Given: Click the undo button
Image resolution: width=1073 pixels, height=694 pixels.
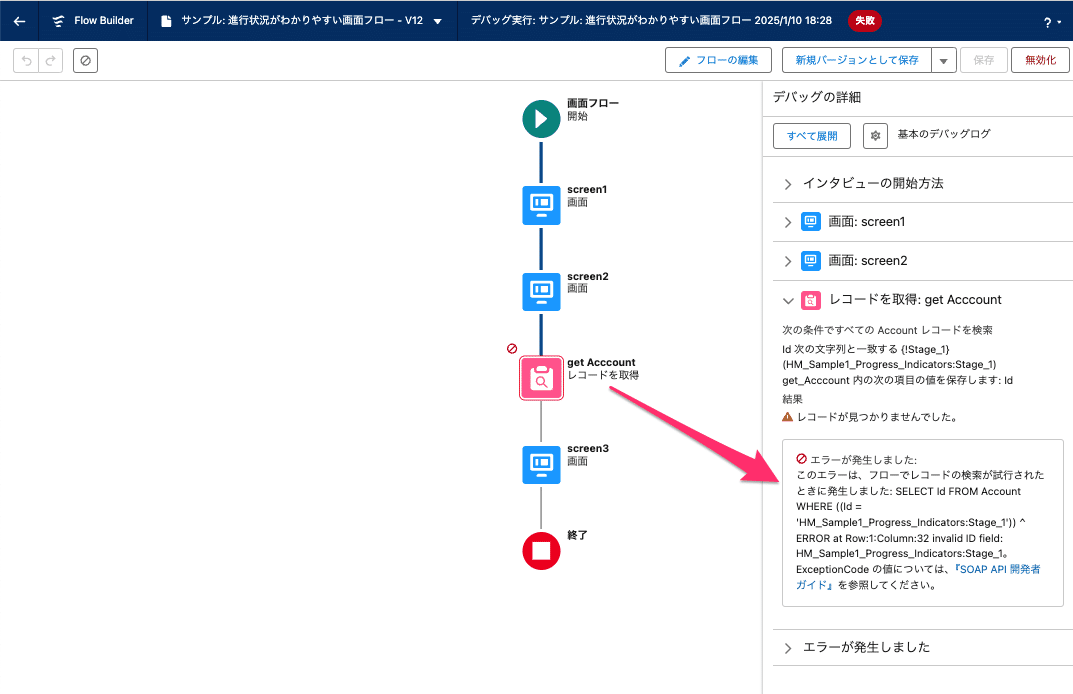Looking at the screenshot, I should [x=26, y=60].
